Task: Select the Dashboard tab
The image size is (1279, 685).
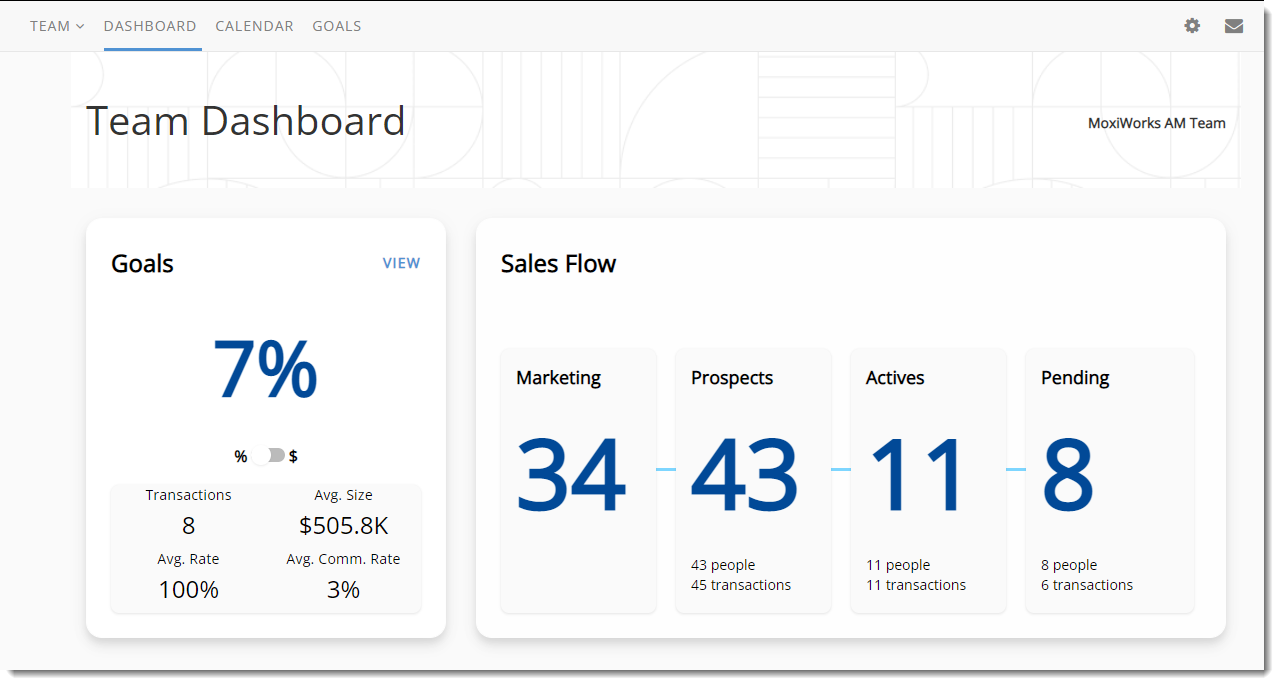Action: pyautogui.click(x=150, y=26)
